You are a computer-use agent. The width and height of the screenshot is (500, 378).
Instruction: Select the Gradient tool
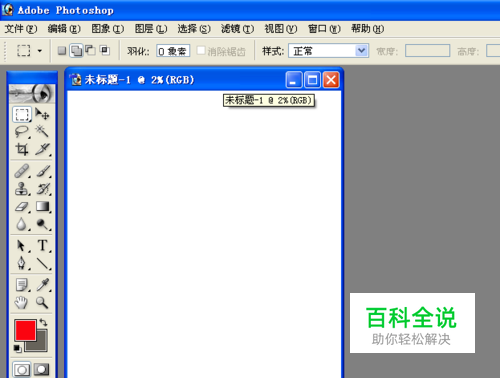tap(42, 207)
